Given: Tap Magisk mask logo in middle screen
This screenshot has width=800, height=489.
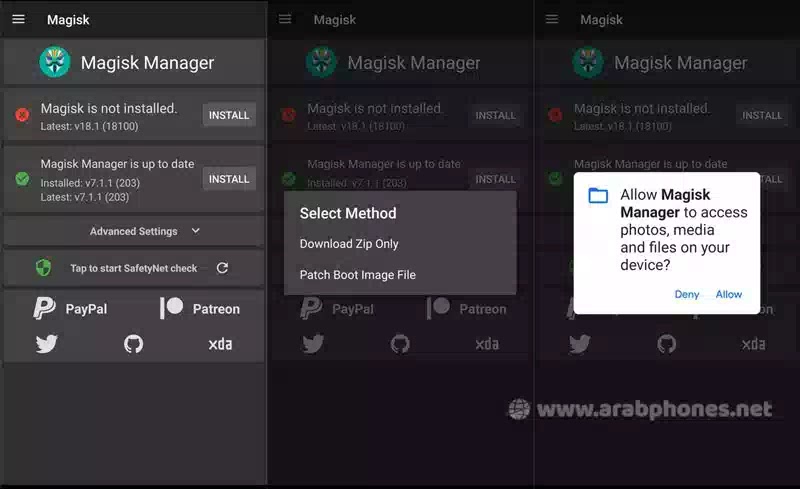Looking at the screenshot, I should pos(321,62).
